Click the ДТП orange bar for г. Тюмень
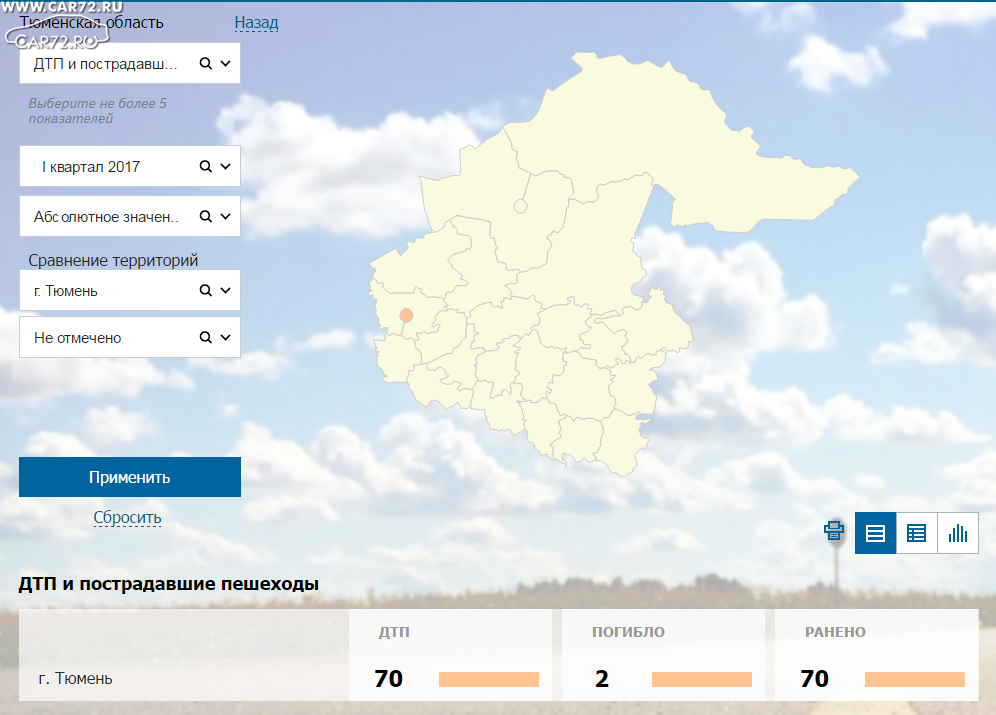 488,679
